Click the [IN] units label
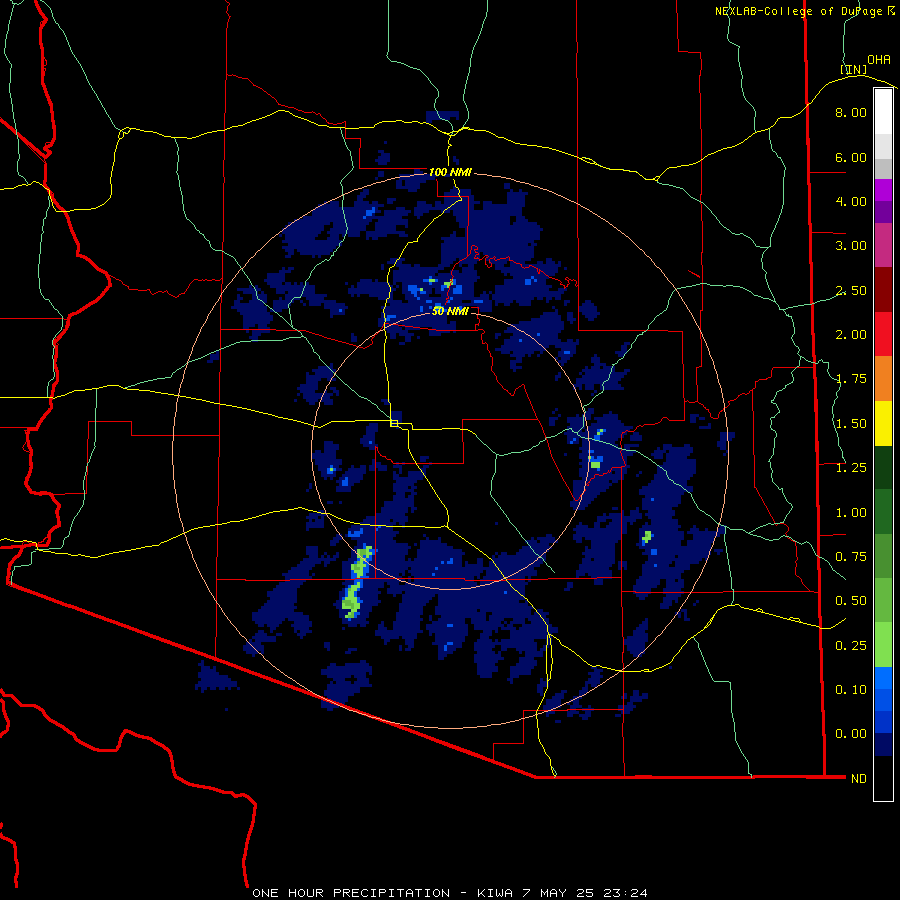 [x=854, y=69]
